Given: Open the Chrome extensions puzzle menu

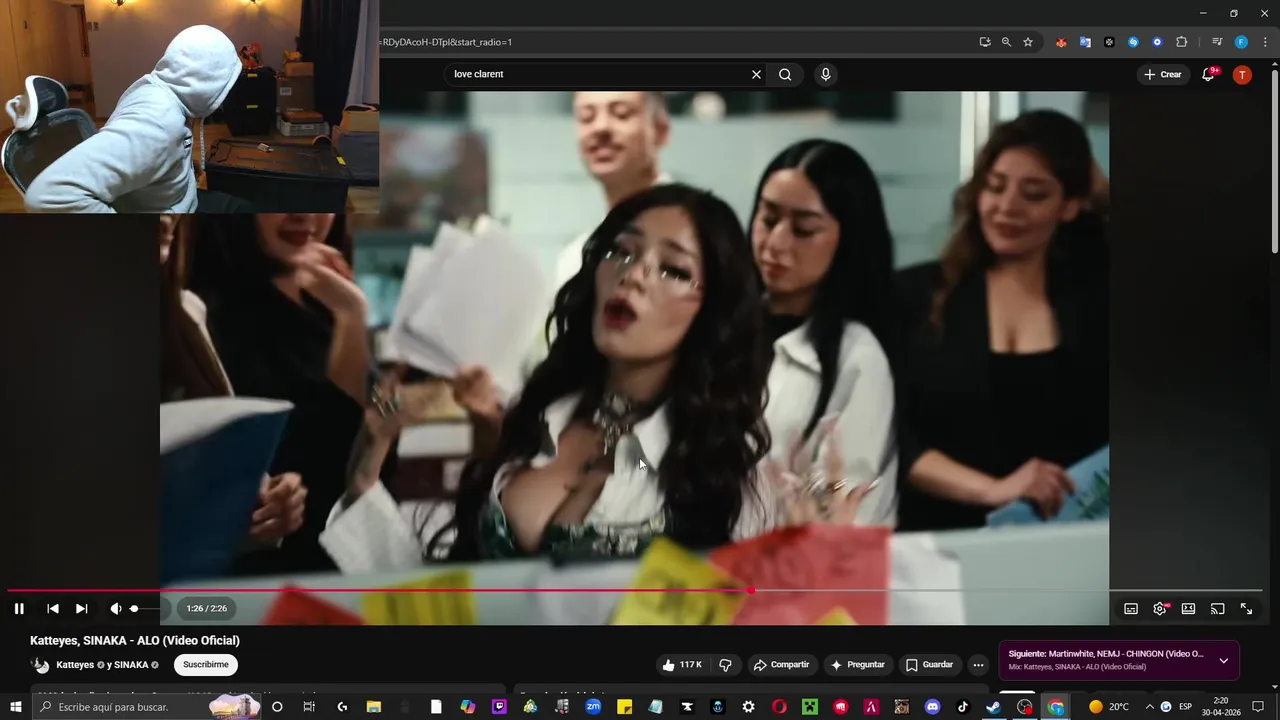Looking at the screenshot, I should [1181, 42].
